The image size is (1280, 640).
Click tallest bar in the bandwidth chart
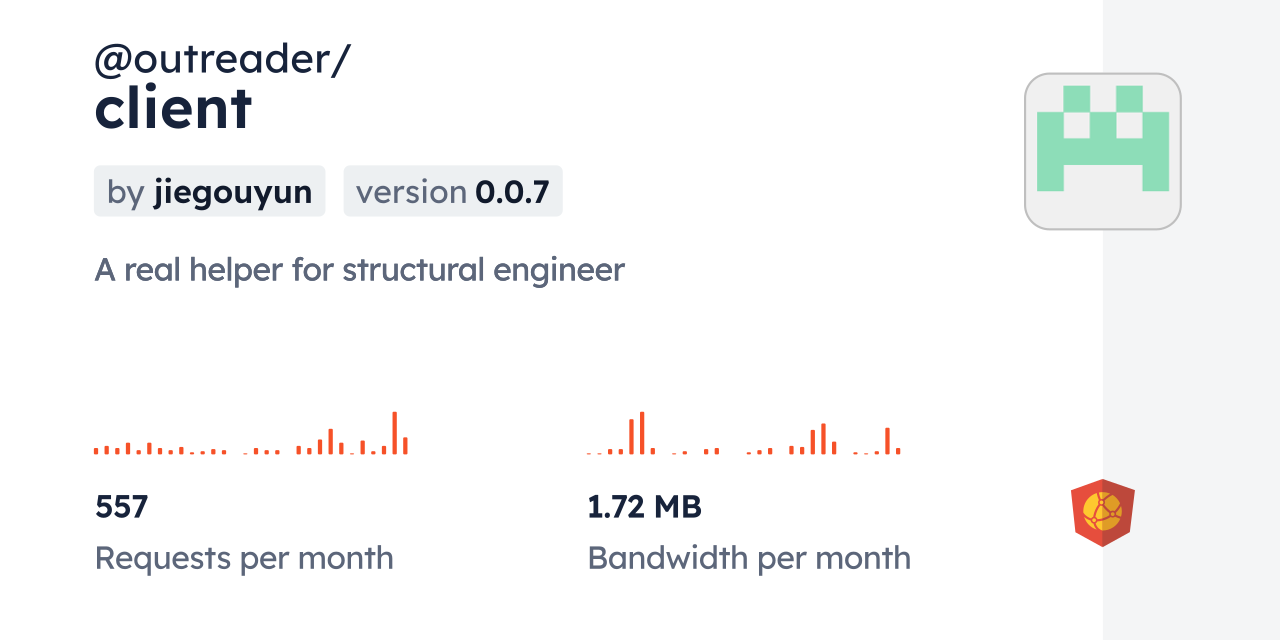point(642,433)
